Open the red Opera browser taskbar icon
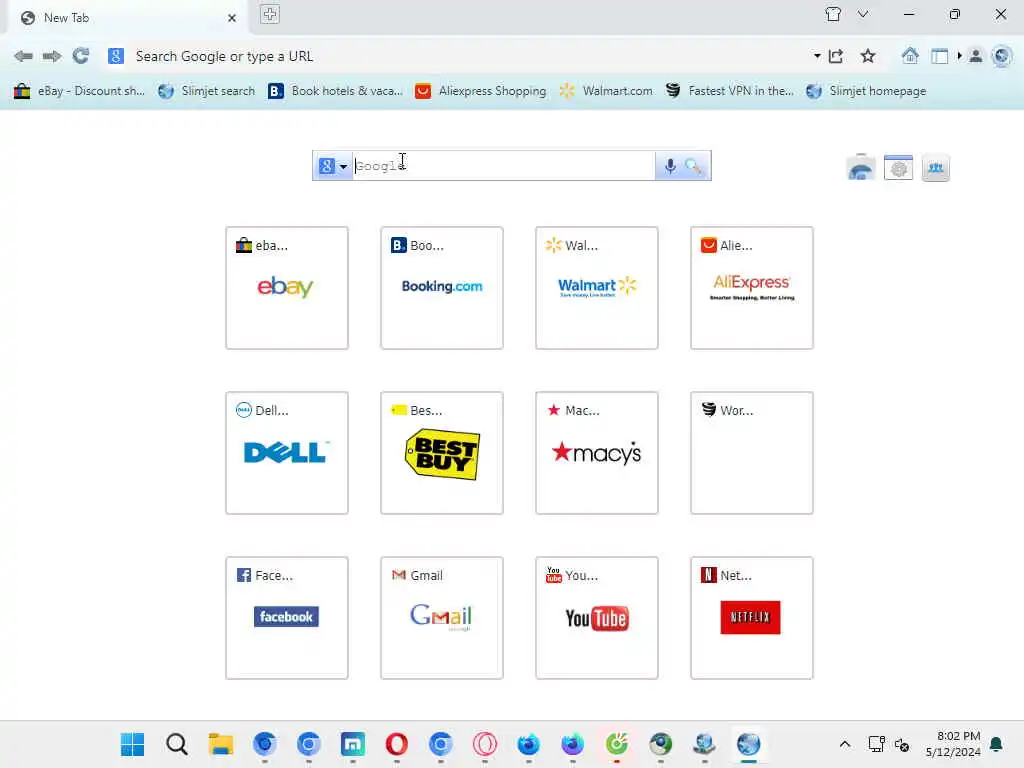1024x768 pixels. 396,744
